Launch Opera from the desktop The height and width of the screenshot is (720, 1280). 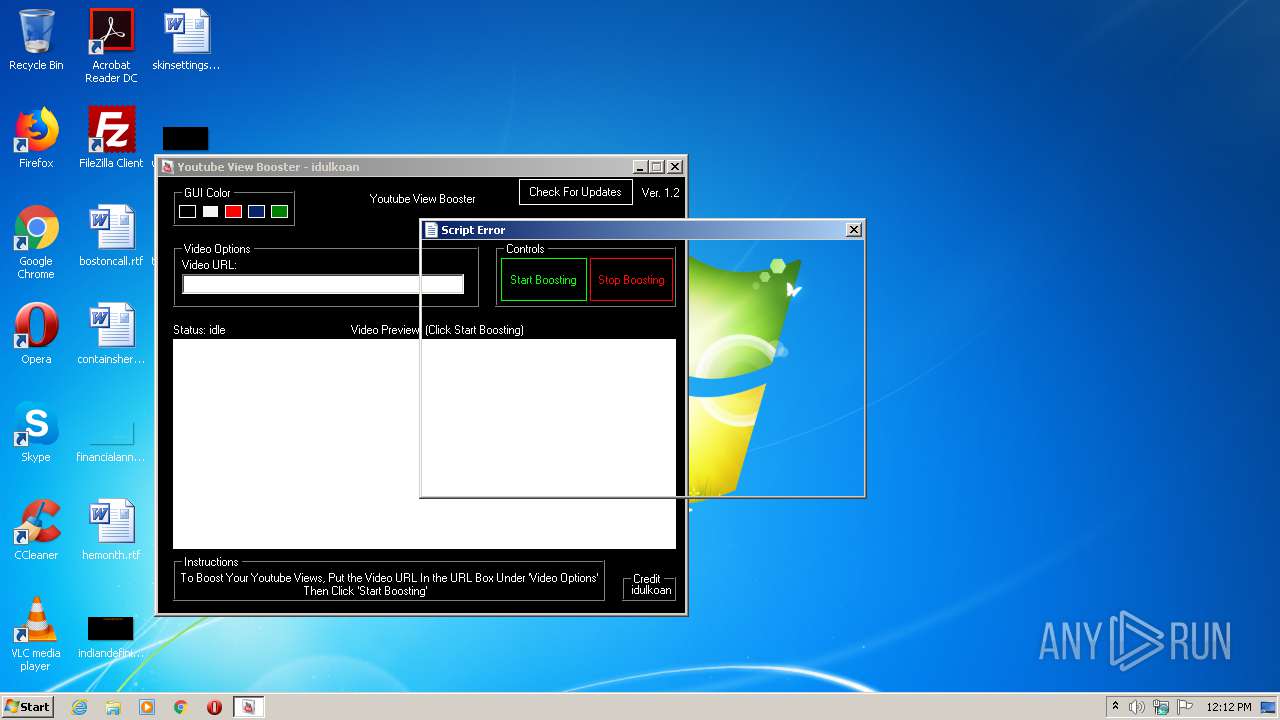tap(36, 334)
